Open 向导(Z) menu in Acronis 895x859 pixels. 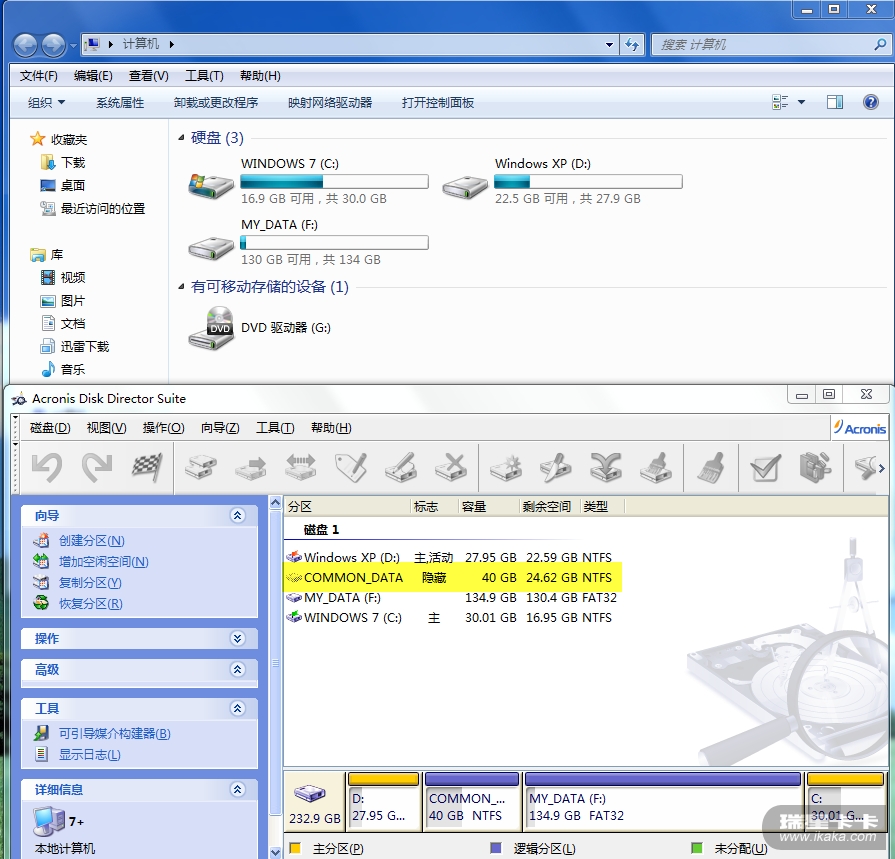coord(220,428)
